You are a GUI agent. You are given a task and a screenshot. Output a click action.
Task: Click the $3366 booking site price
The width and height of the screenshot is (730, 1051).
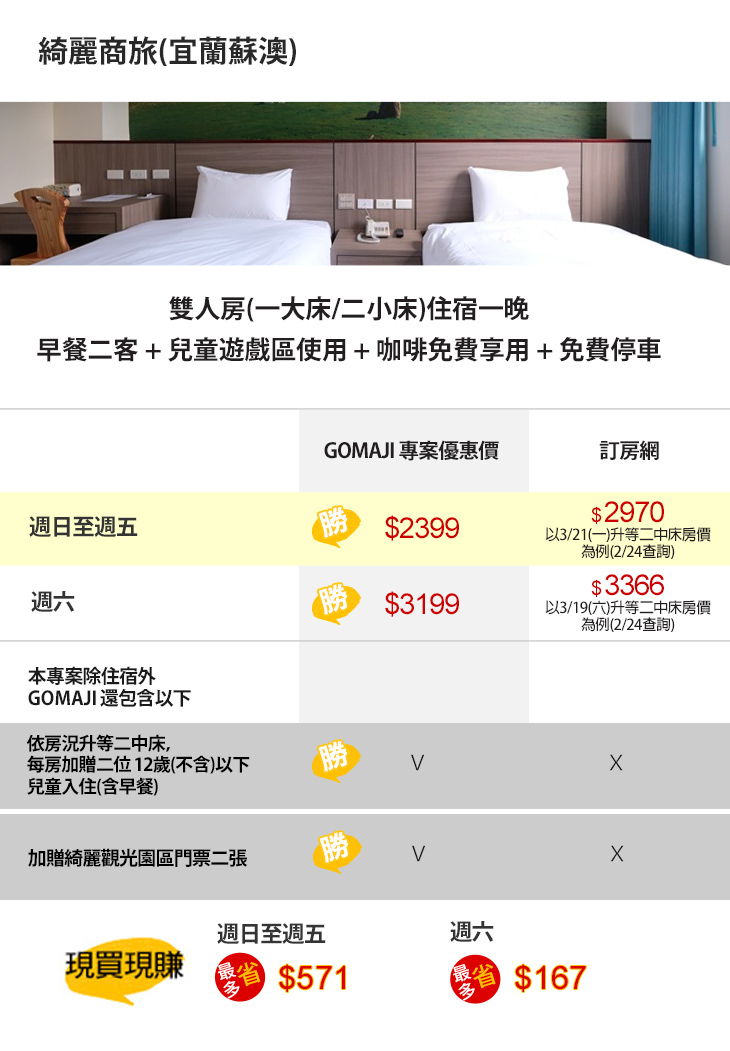[x=628, y=586]
